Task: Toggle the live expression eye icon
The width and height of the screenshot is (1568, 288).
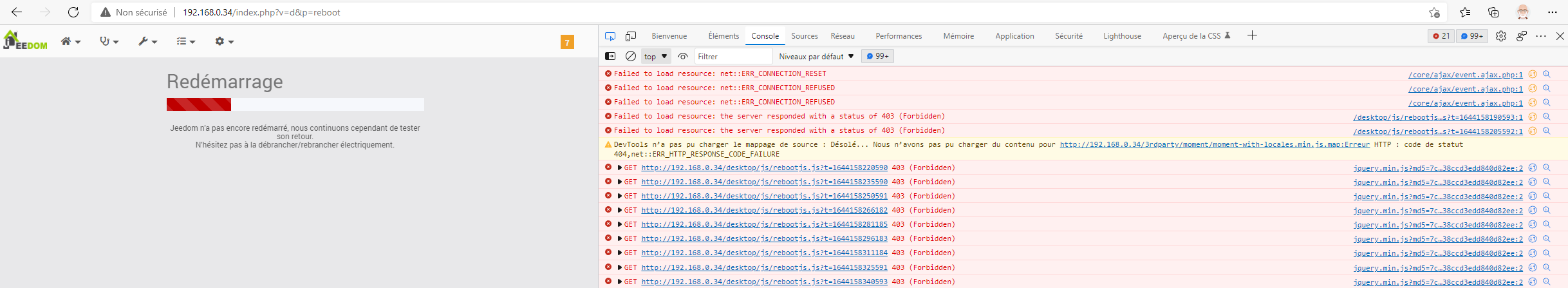Action: click(x=683, y=56)
